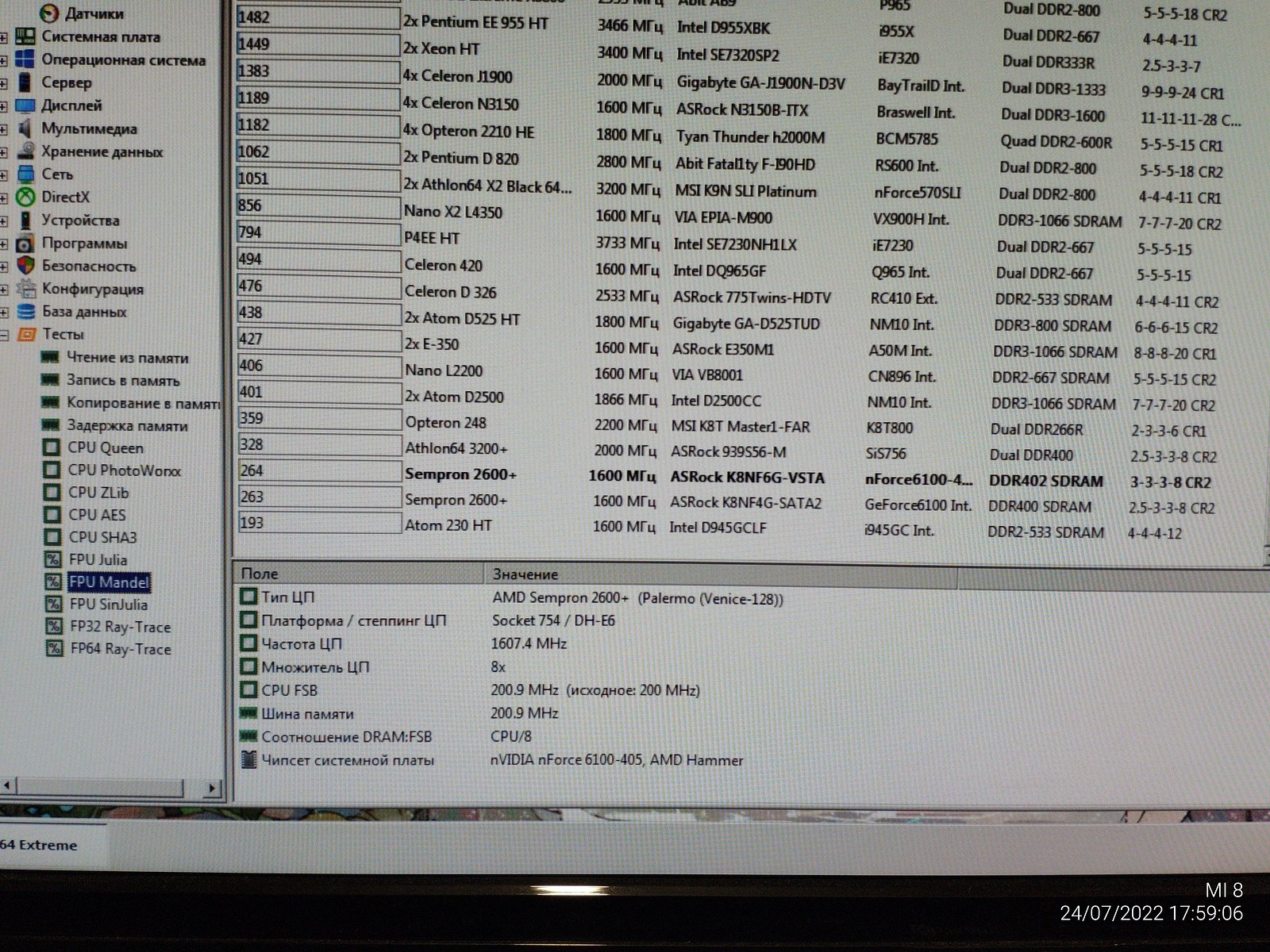This screenshot has width=1270, height=952.
Task: Click the value "nVIDIA nForce 6100-405, AMD Hammer"
Action: 617,760
